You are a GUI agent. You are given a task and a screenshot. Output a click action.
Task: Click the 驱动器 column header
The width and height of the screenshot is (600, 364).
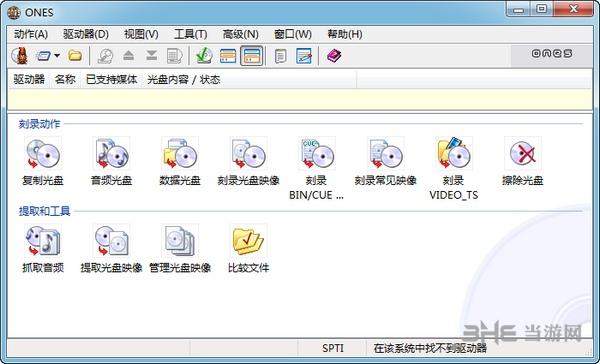(29, 79)
